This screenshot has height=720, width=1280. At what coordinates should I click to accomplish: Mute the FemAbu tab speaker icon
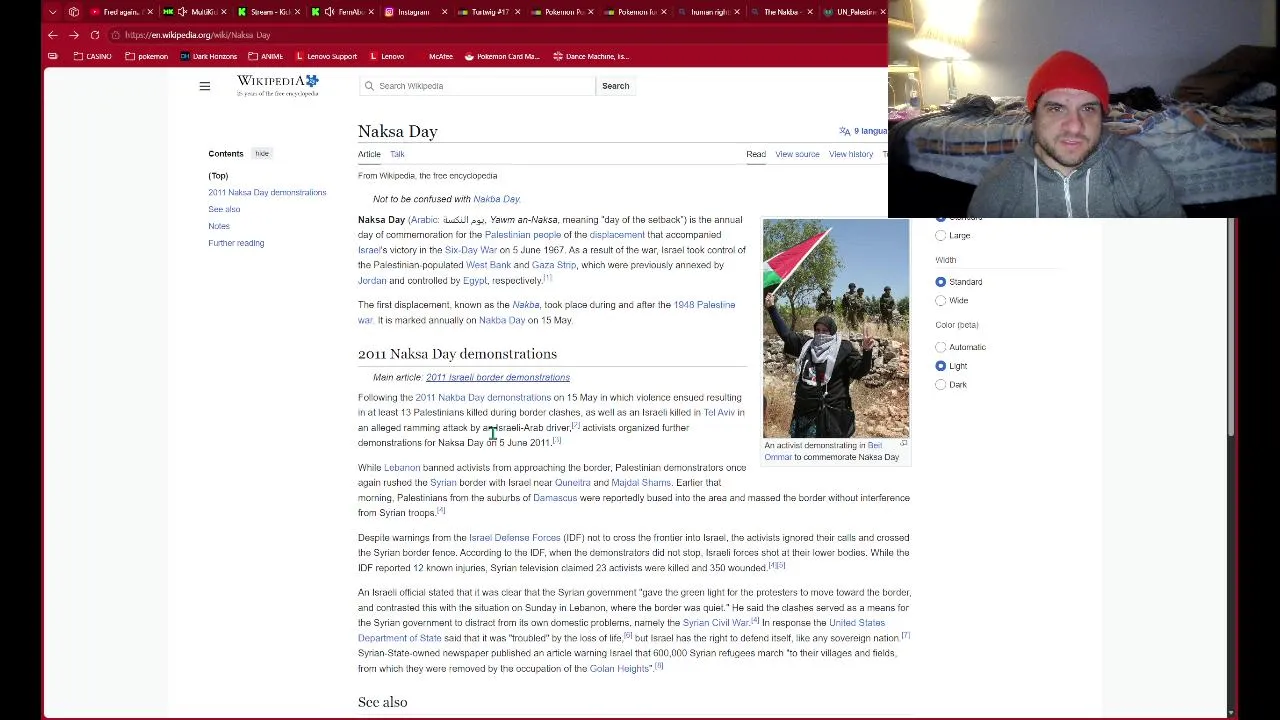[x=329, y=12]
